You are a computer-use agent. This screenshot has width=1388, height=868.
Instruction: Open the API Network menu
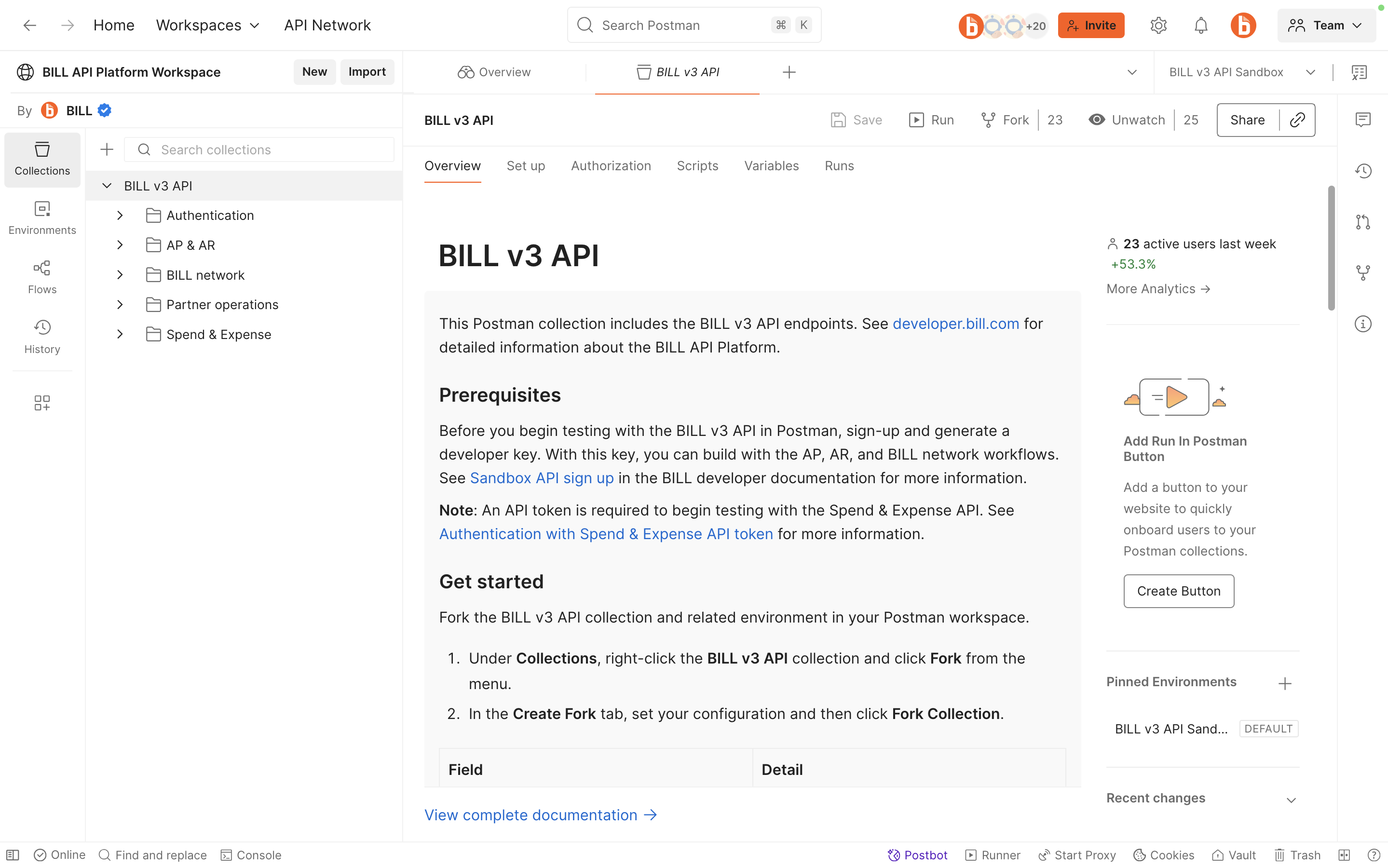click(327, 25)
